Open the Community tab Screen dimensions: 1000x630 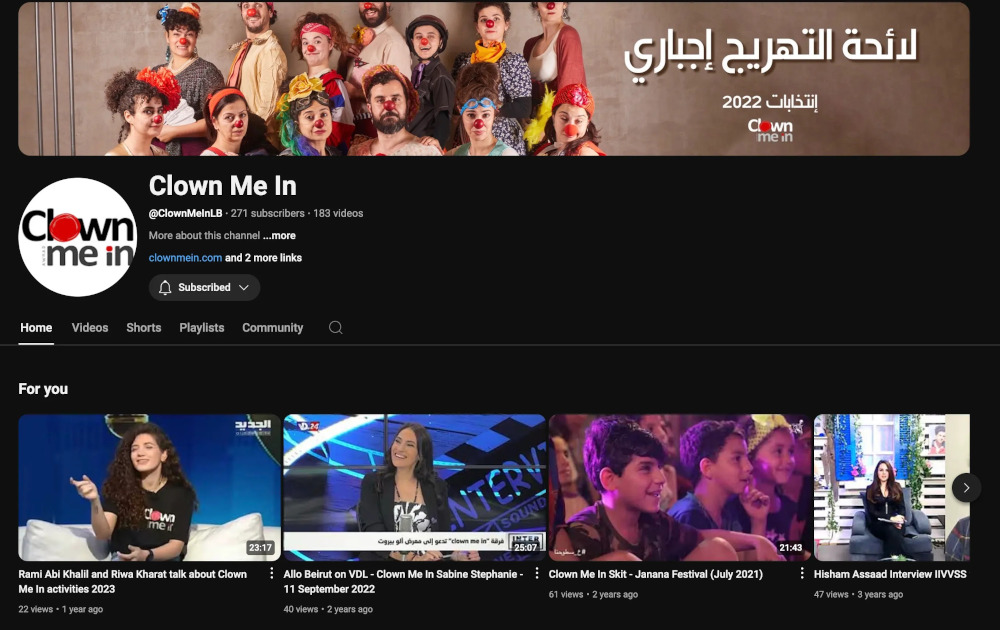272,328
